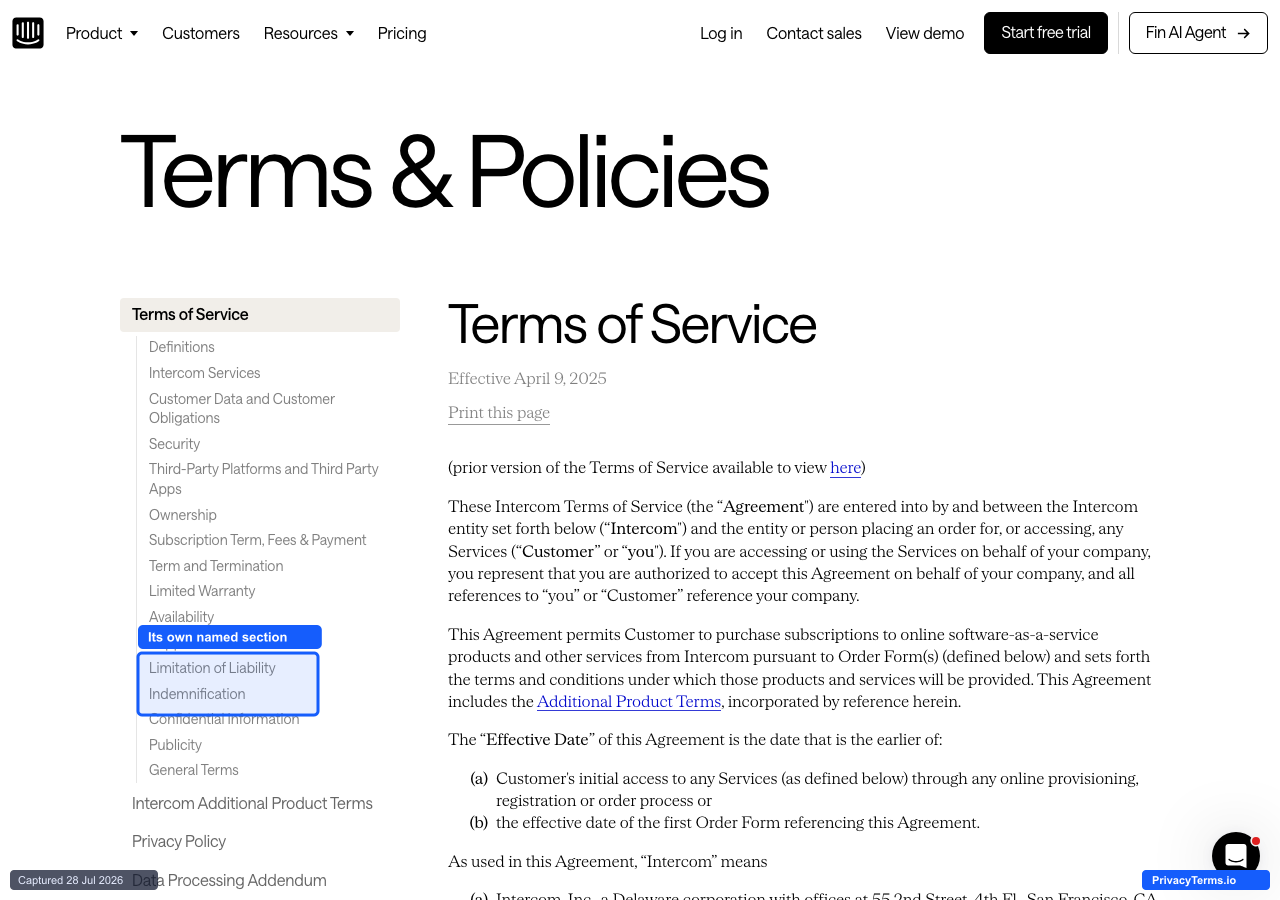Click the Intercom logo icon
Screen dimensions: 1280x900
pos(28,33)
